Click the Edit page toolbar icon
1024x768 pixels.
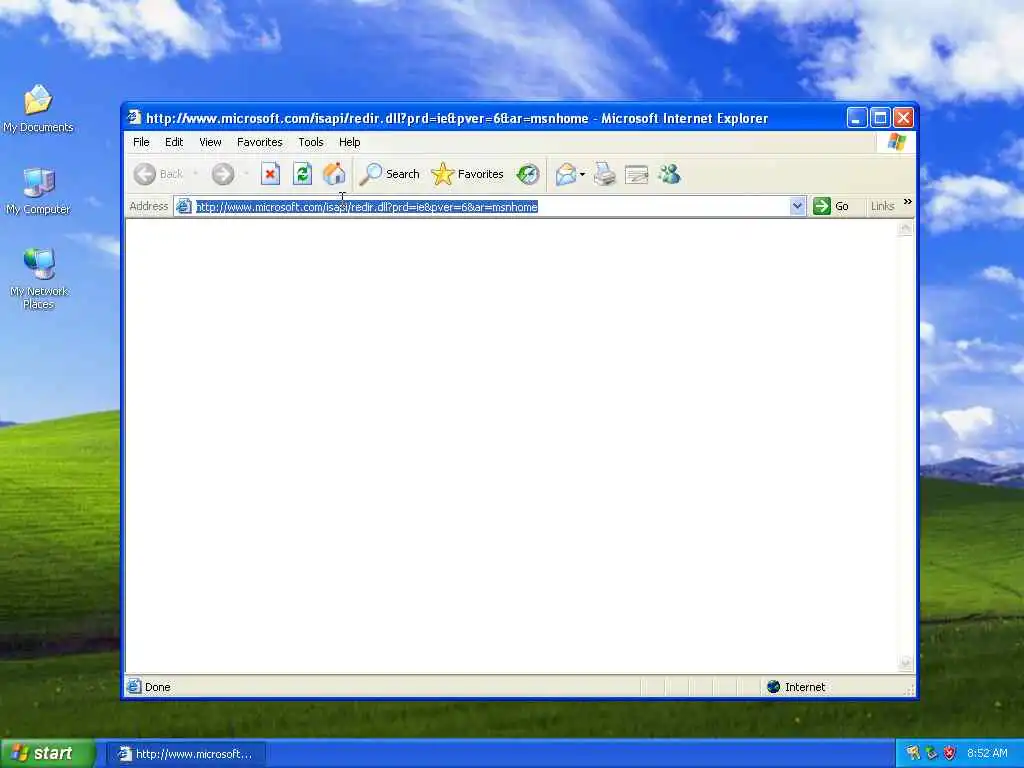click(636, 174)
